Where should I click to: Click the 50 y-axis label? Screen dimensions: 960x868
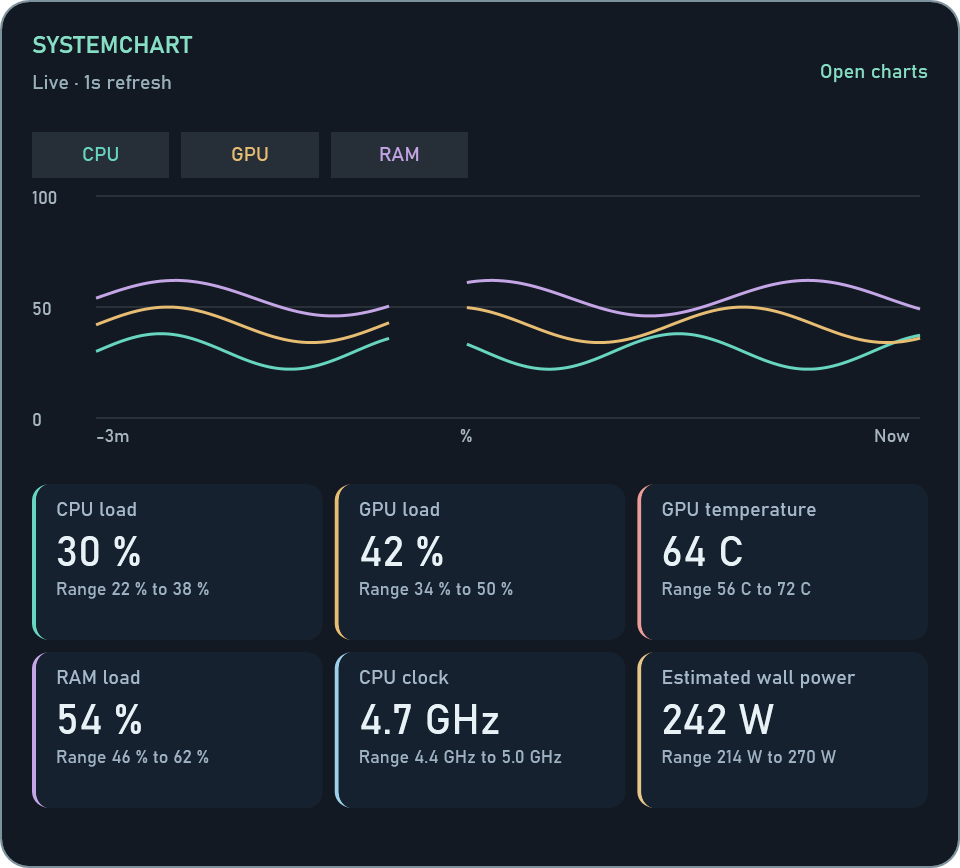click(x=42, y=309)
